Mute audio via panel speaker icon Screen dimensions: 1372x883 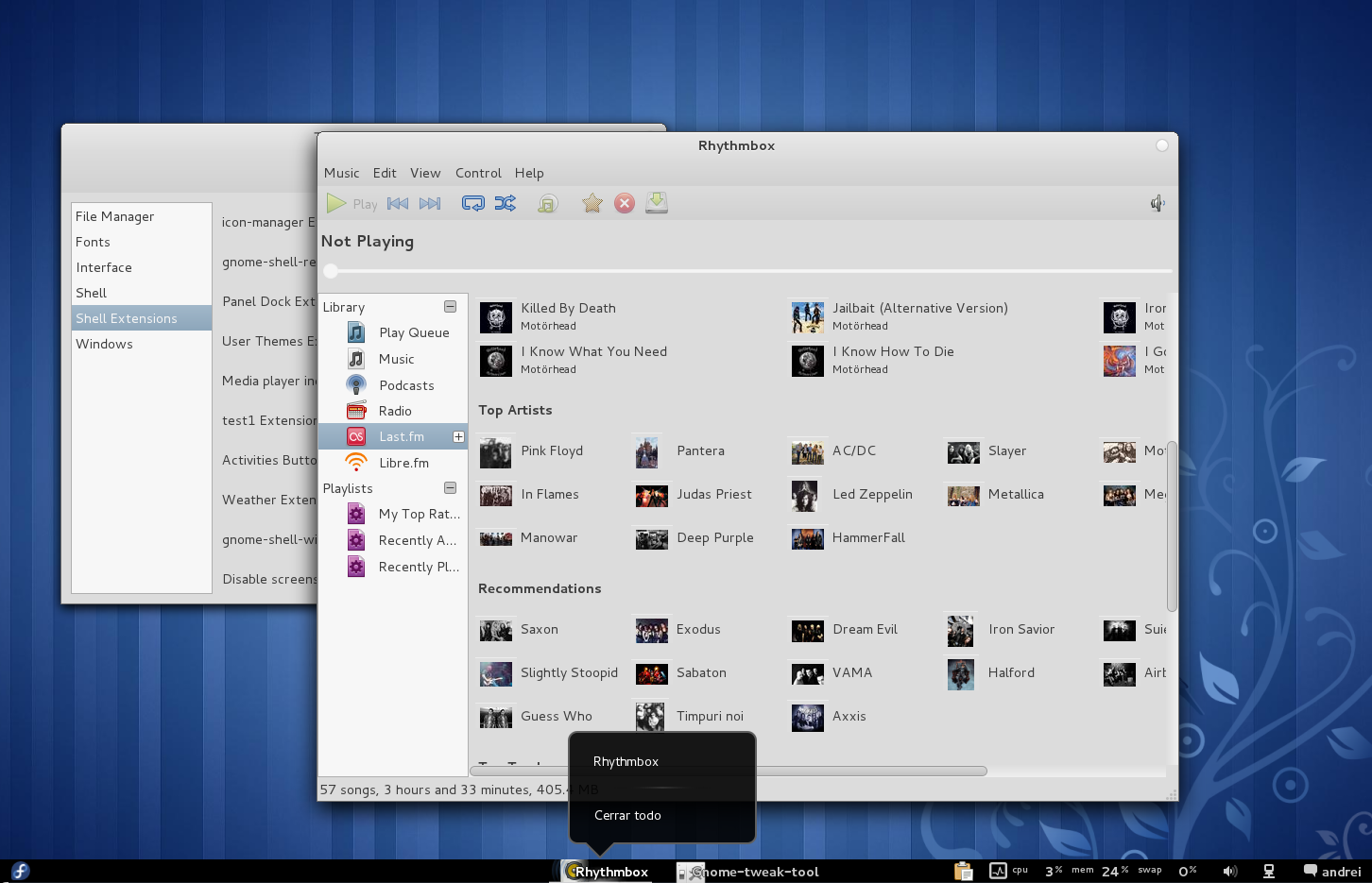1229,870
